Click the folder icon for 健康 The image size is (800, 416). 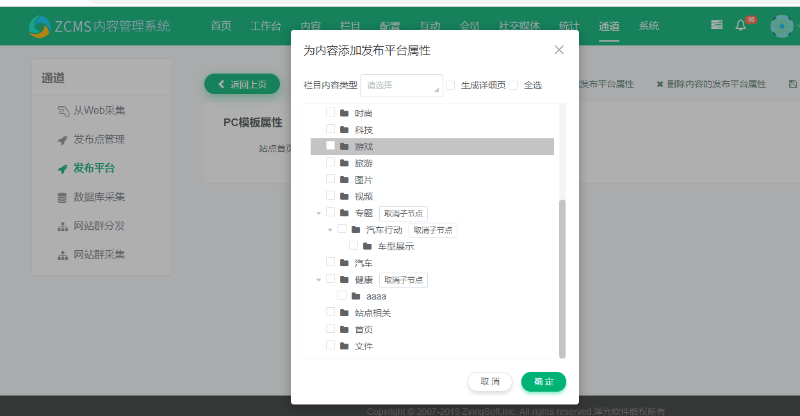(344, 280)
